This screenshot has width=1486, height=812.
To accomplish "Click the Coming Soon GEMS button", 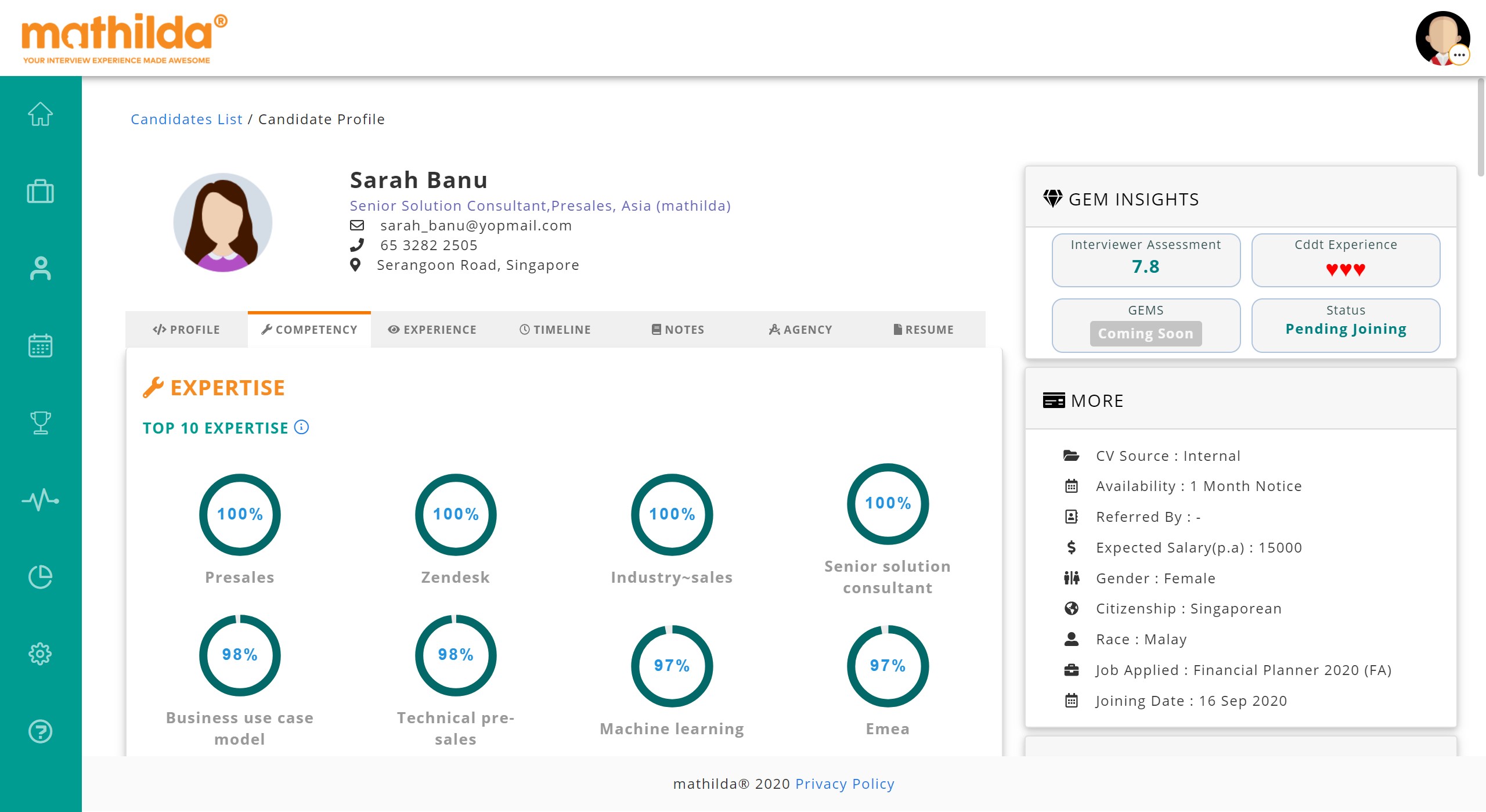I will click(x=1145, y=334).
